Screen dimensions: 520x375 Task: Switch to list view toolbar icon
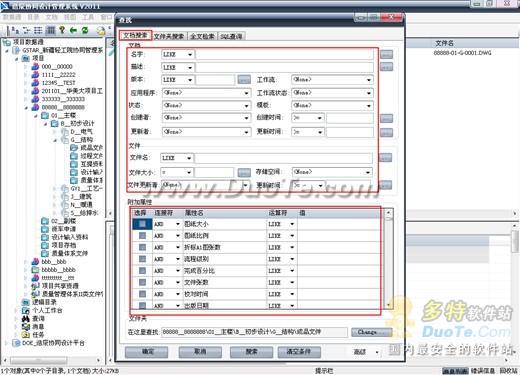point(38,30)
